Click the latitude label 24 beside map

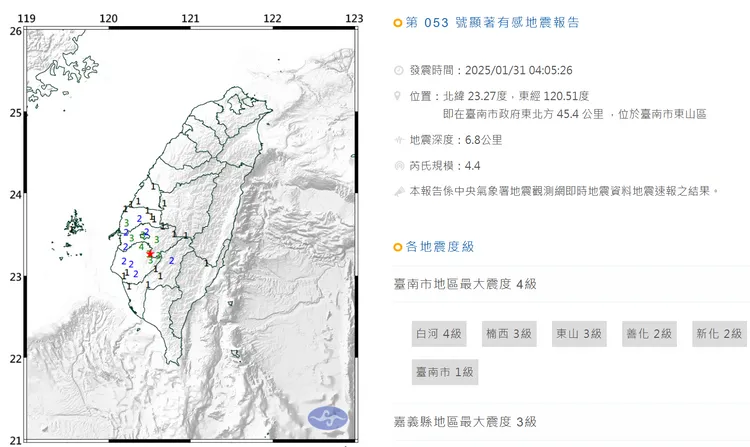15,195
